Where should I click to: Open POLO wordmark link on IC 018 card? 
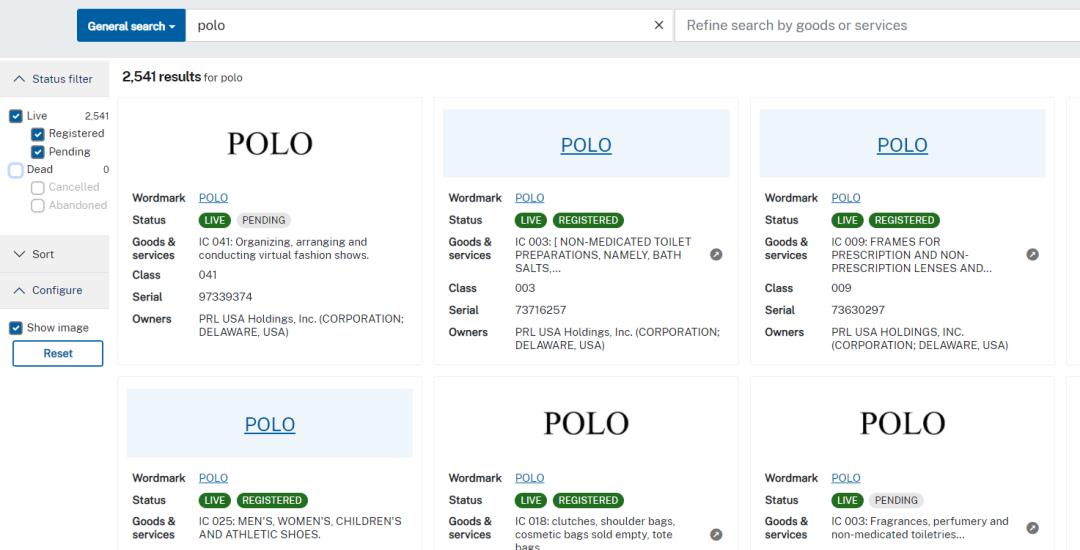pyautogui.click(x=530, y=478)
